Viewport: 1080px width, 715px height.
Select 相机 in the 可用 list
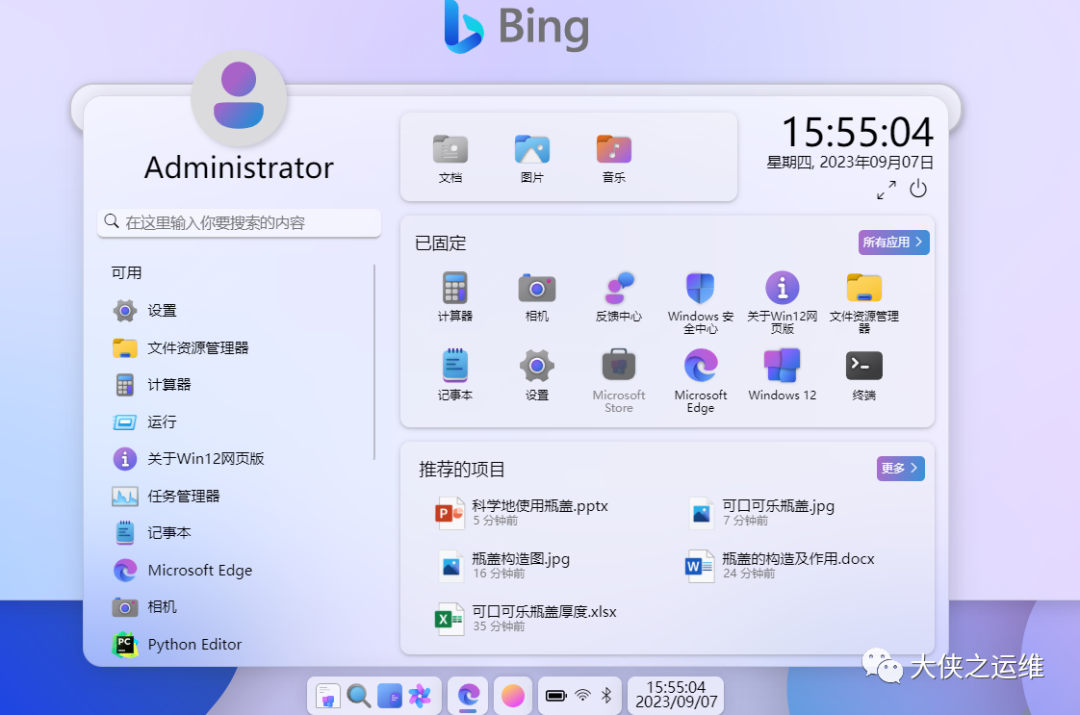click(238, 607)
